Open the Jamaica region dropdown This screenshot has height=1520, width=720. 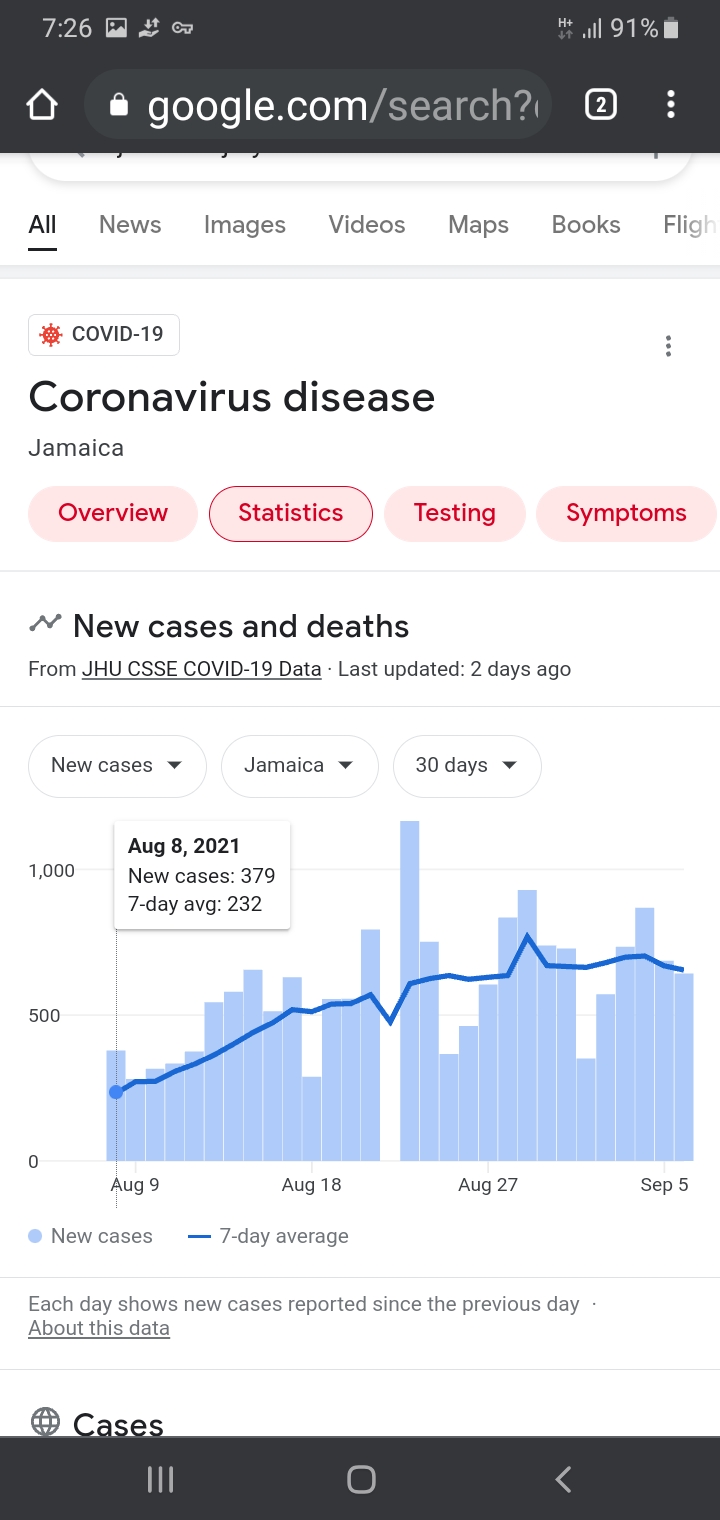[x=299, y=766]
